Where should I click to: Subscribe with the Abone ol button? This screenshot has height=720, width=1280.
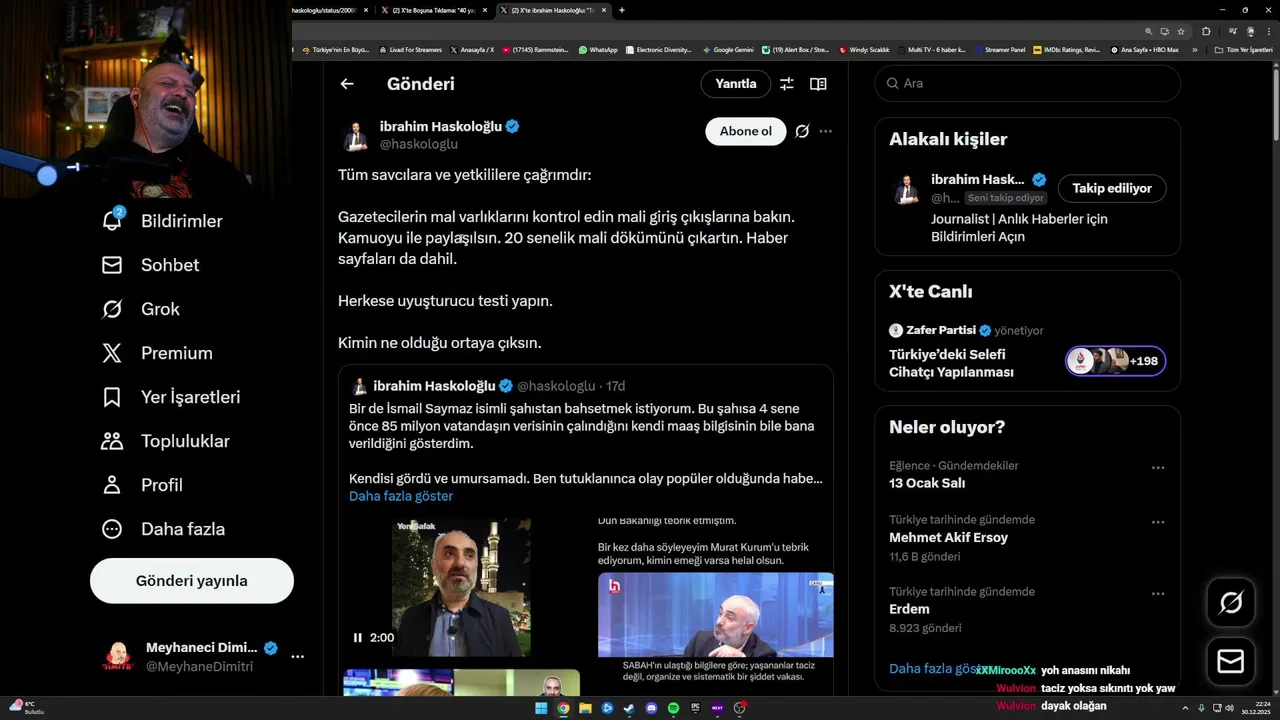pyautogui.click(x=746, y=131)
